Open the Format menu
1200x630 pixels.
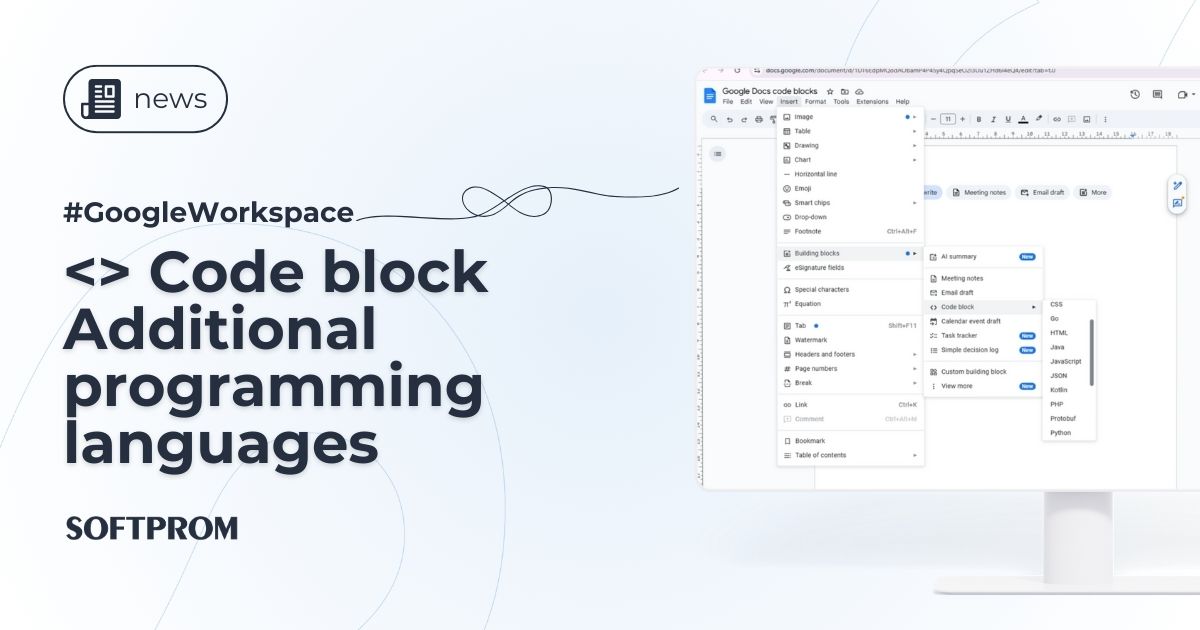(815, 102)
